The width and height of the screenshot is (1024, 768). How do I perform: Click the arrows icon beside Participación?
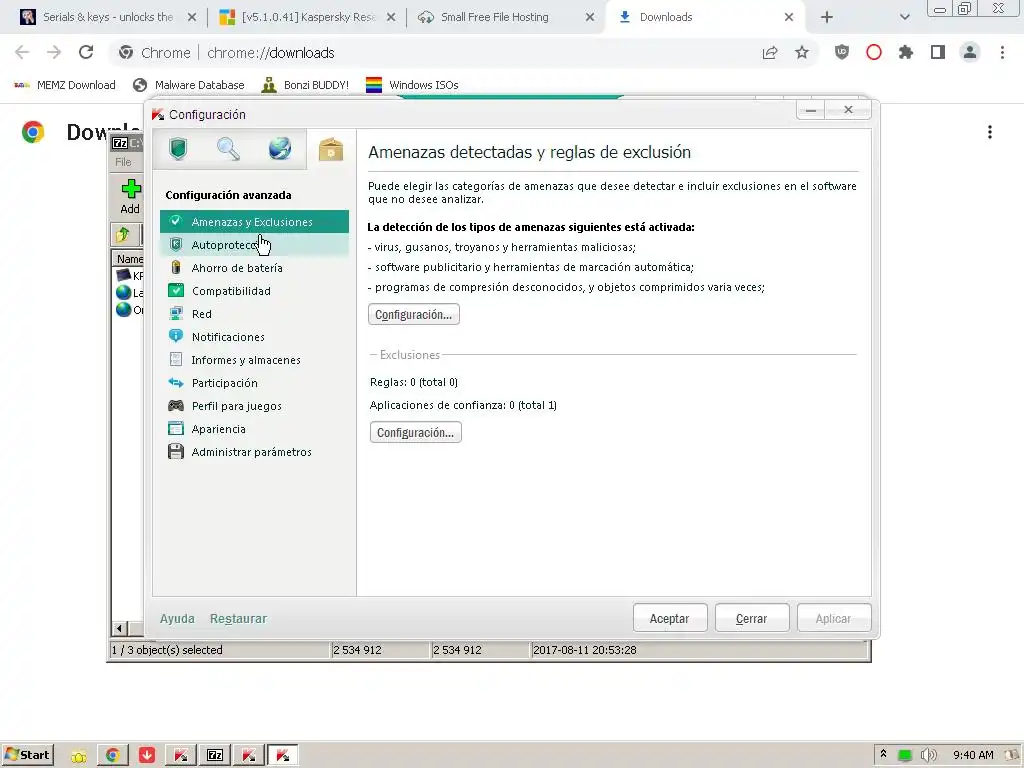click(x=176, y=383)
